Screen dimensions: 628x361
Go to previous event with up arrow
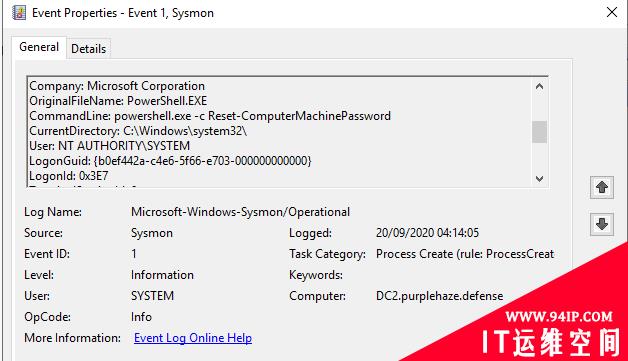(x=602, y=187)
